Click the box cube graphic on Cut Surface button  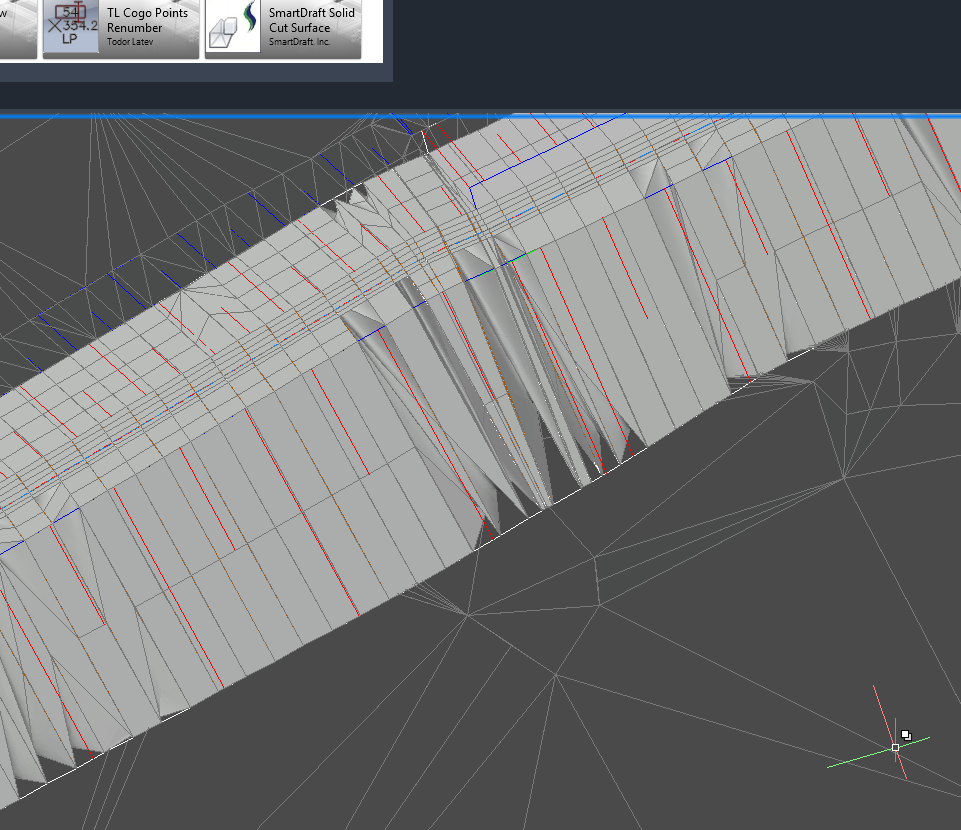(227, 30)
